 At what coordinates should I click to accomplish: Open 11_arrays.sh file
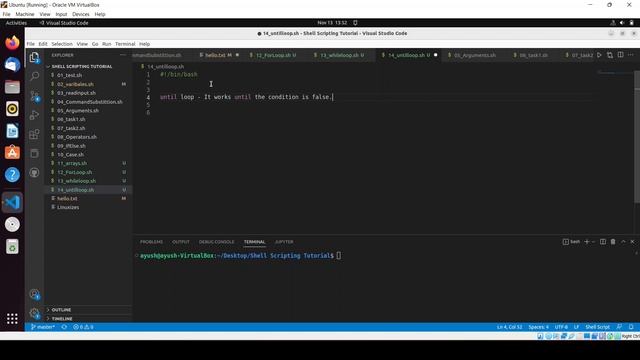(72, 163)
